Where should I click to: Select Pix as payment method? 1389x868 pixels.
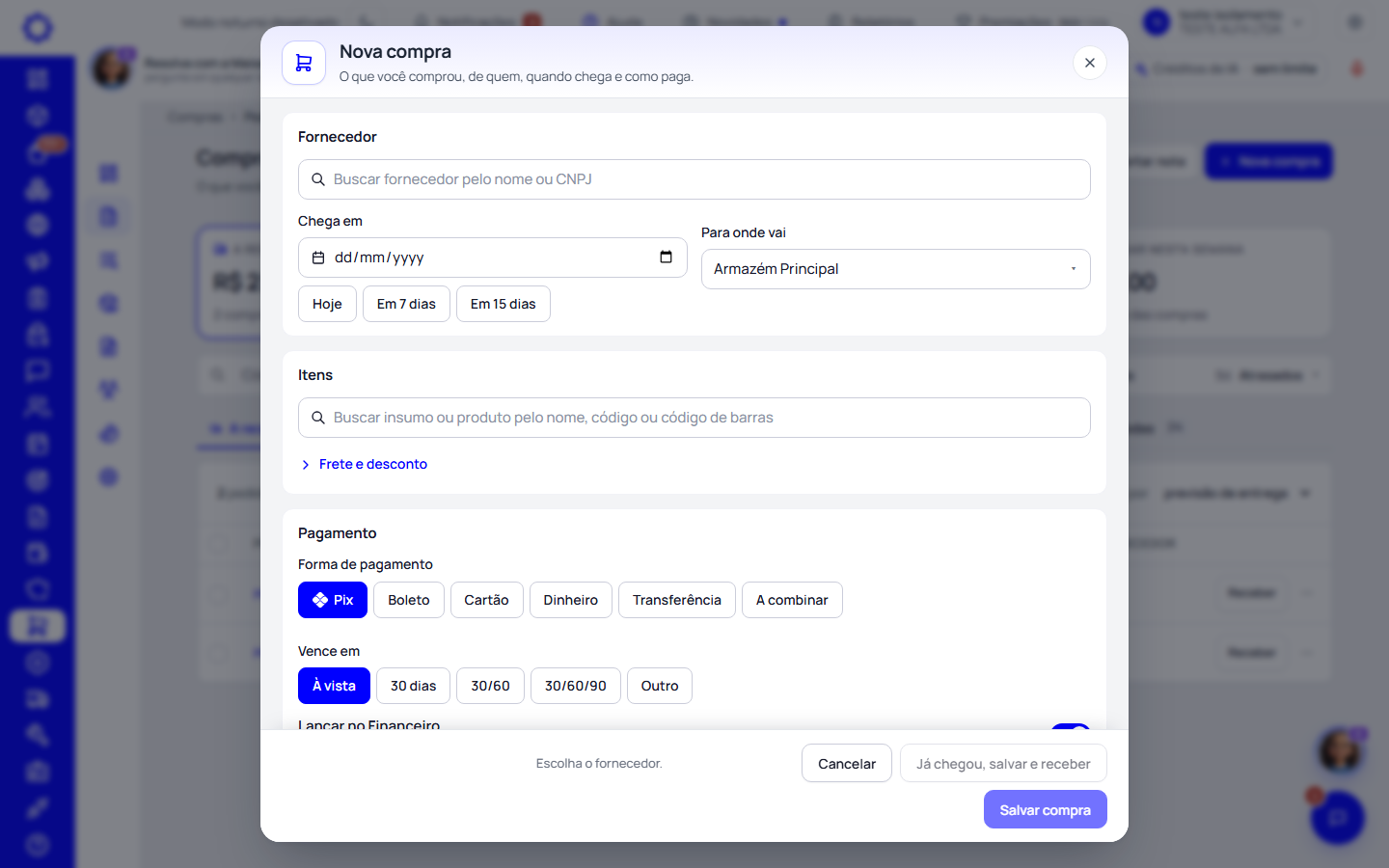333,600
